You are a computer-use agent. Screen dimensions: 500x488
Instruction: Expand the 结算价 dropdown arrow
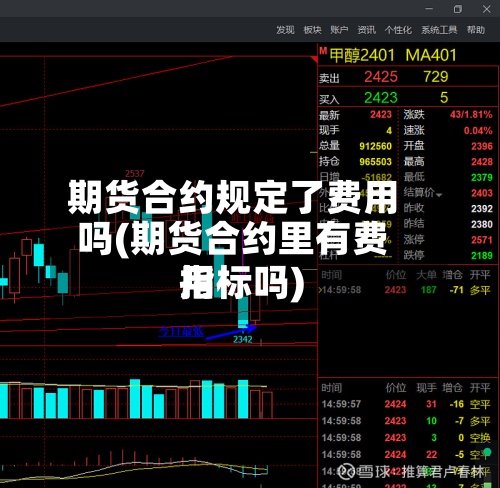(x=439, y=195)
